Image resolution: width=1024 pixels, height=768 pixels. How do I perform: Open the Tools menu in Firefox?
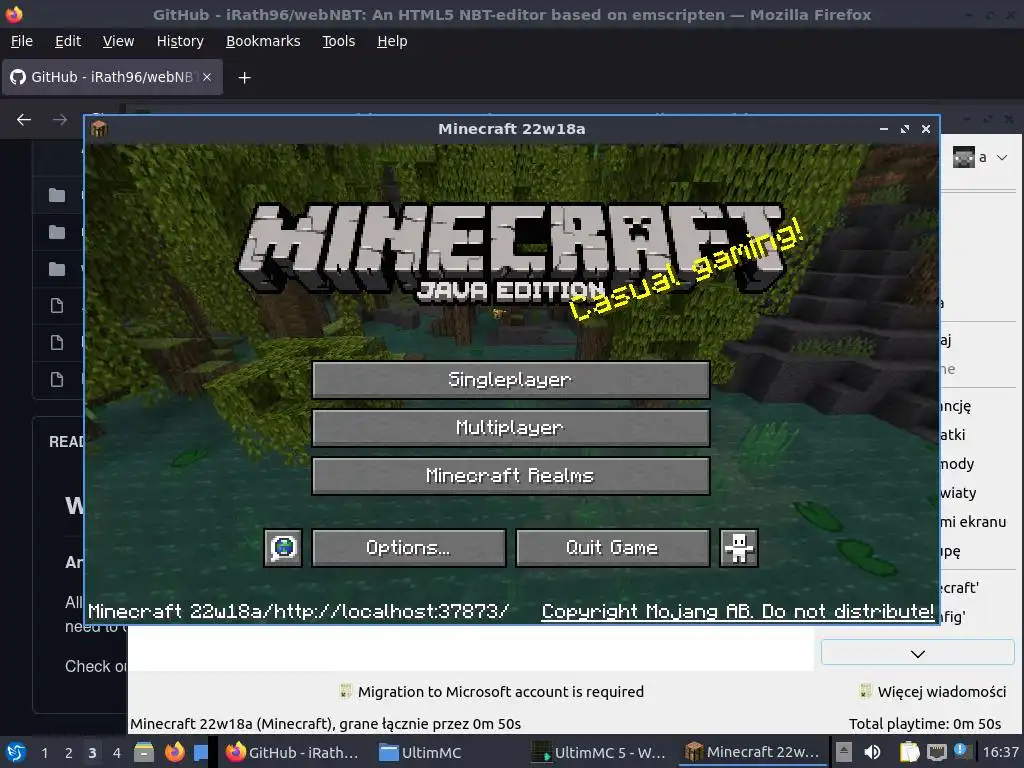(338, 41)
